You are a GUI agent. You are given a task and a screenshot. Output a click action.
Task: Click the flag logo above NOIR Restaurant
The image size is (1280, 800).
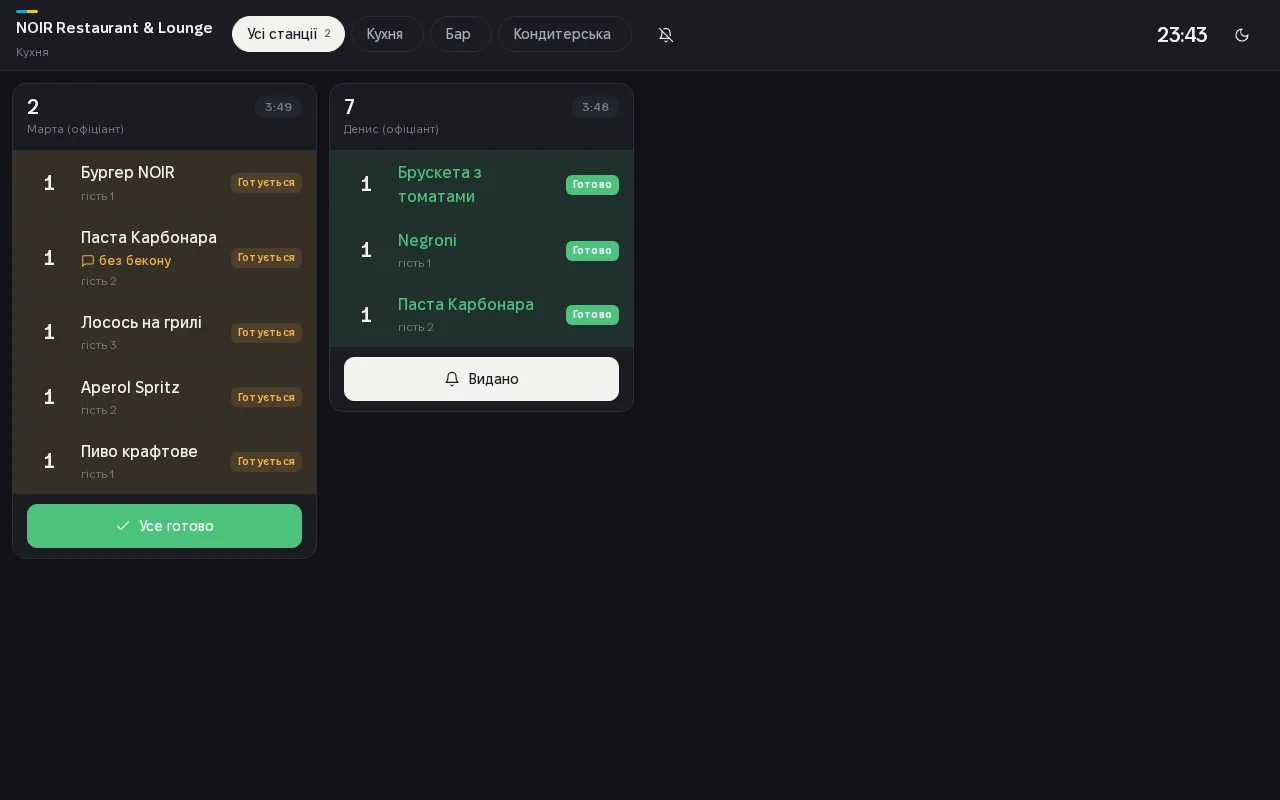click(27, 11)
